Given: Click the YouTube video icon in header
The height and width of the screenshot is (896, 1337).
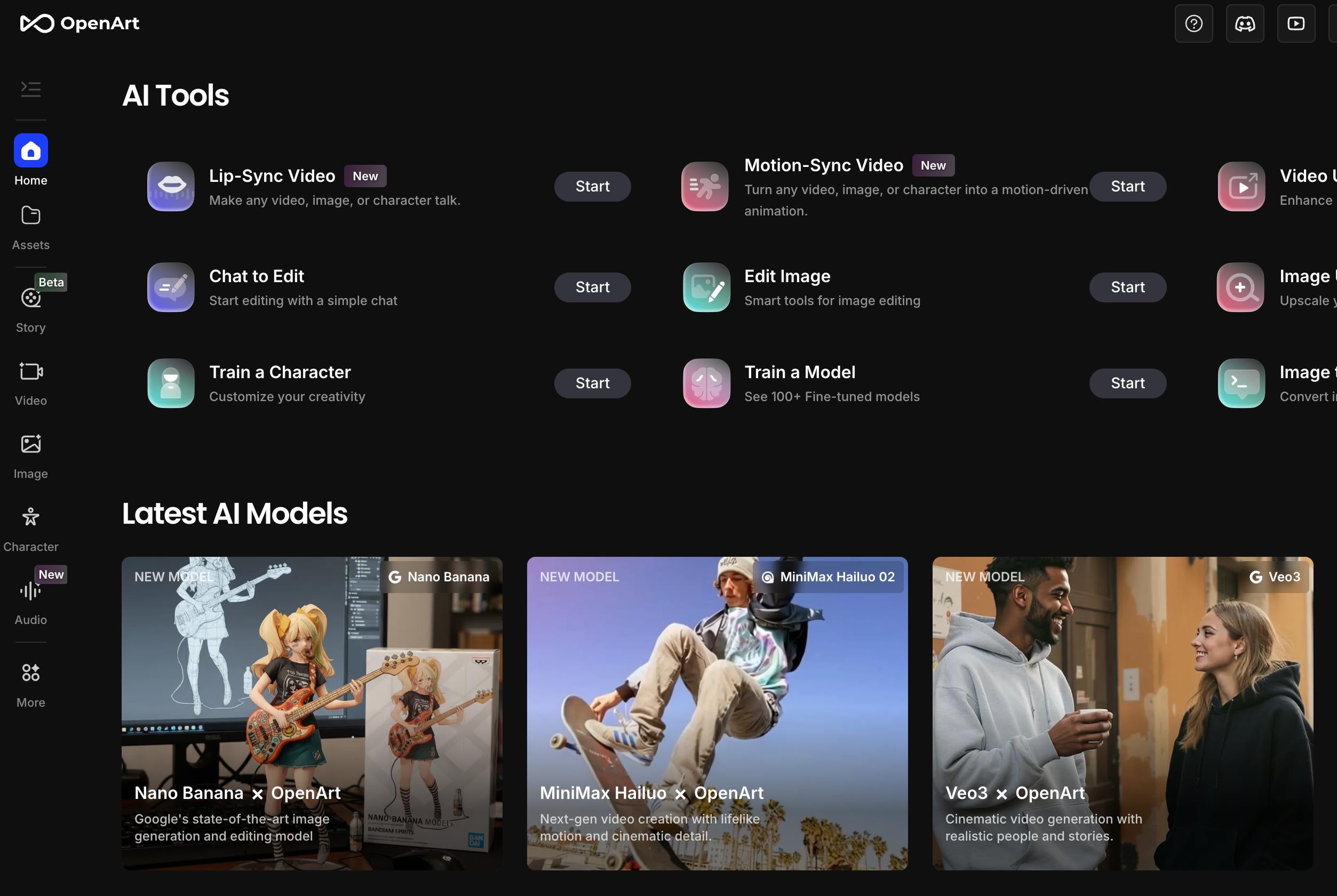Looking at the screenshot, I should [x=1296, y=23].
